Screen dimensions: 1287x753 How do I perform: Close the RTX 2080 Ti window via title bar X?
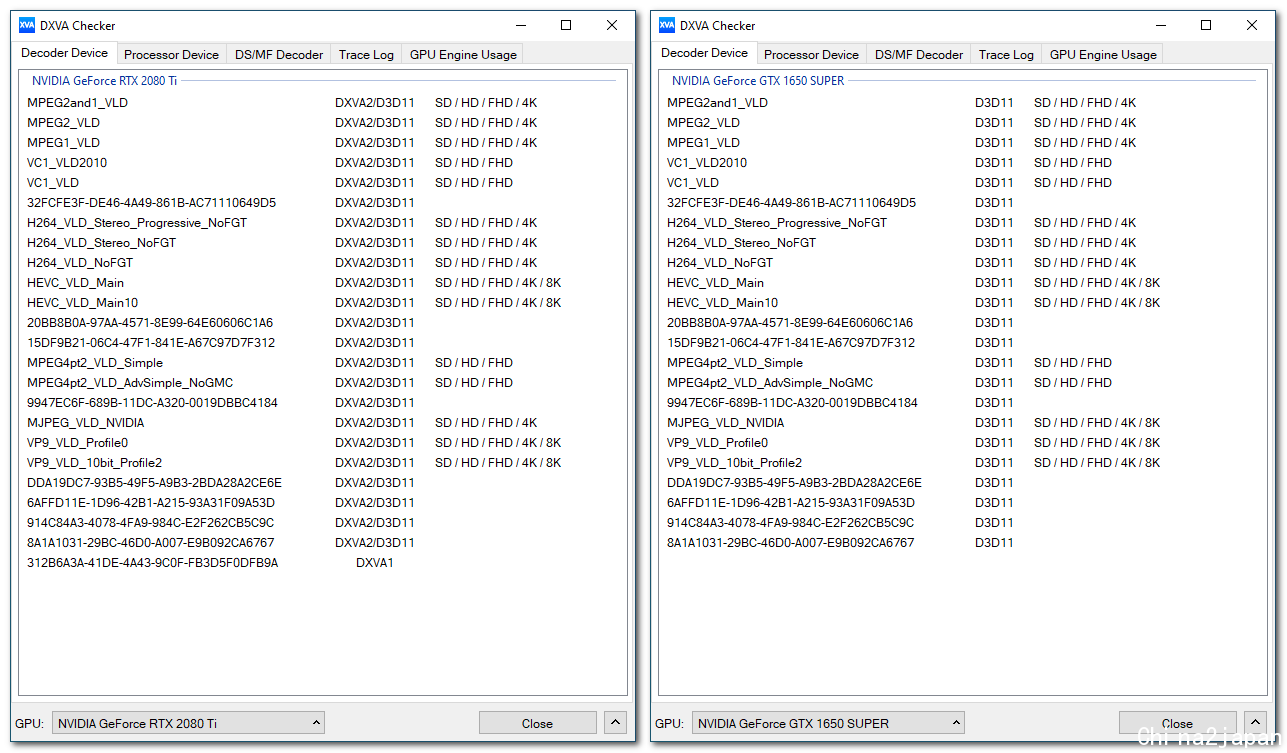[x=612, y=25]
